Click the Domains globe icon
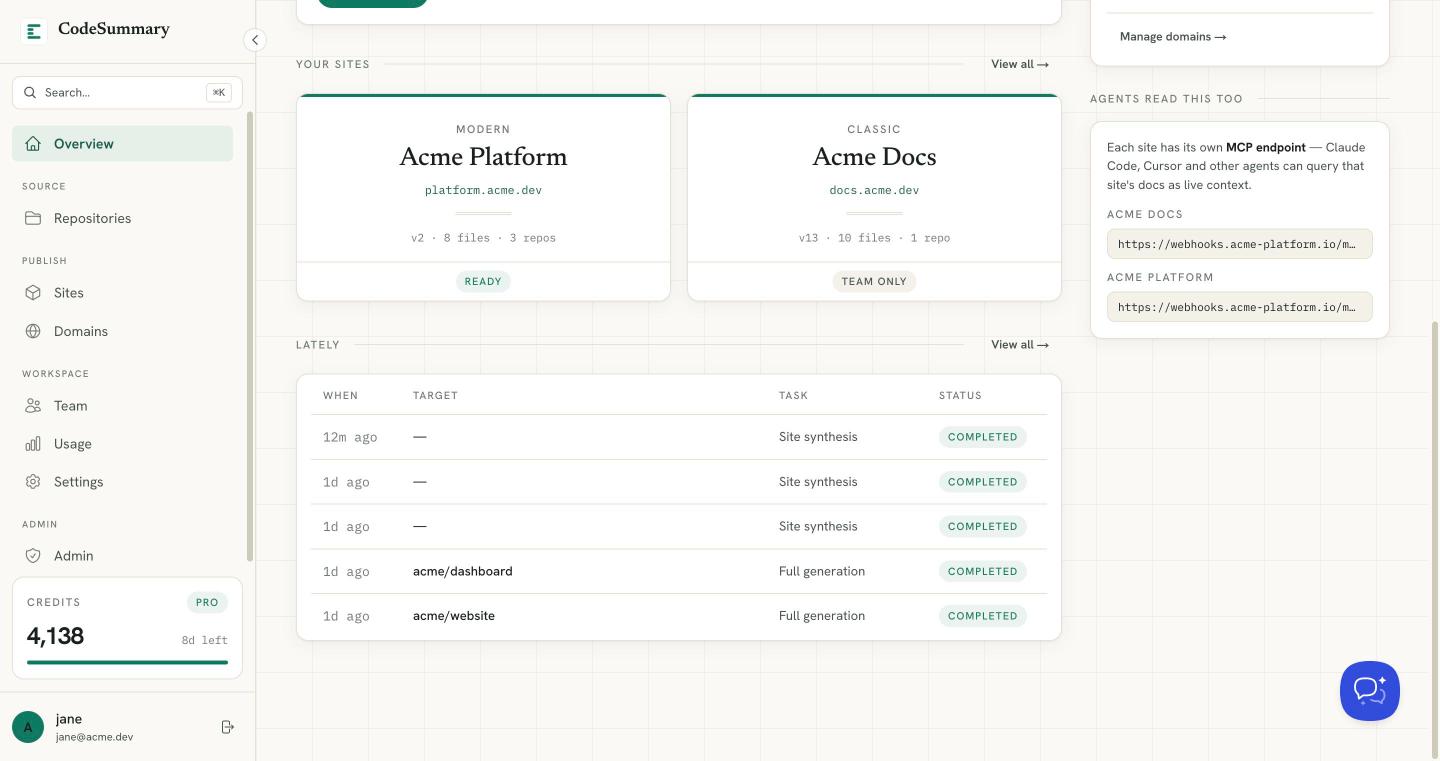Screen dimensions: 1440x761 point(33,331)
